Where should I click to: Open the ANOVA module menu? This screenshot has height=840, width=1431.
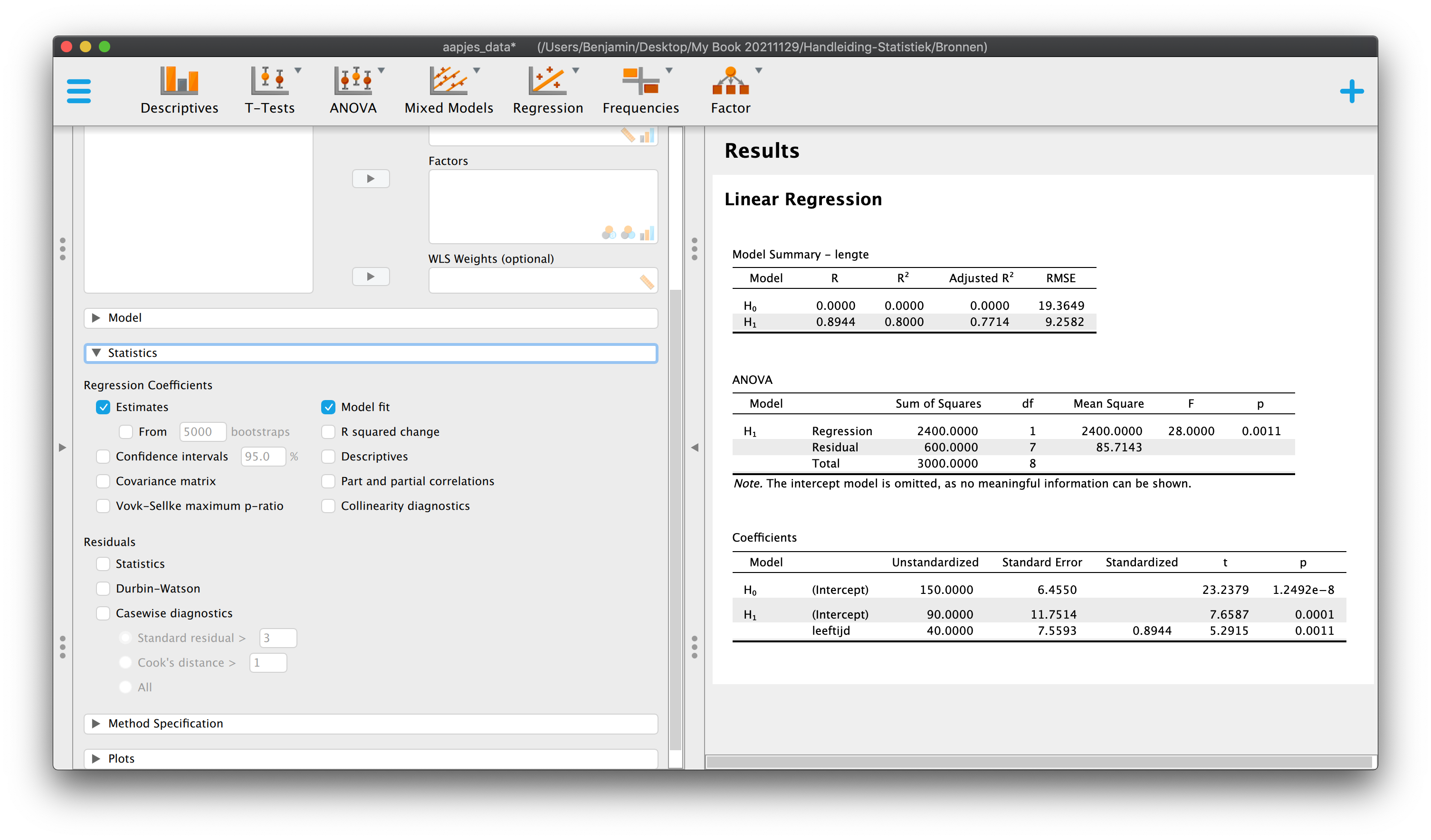[353, 91]
